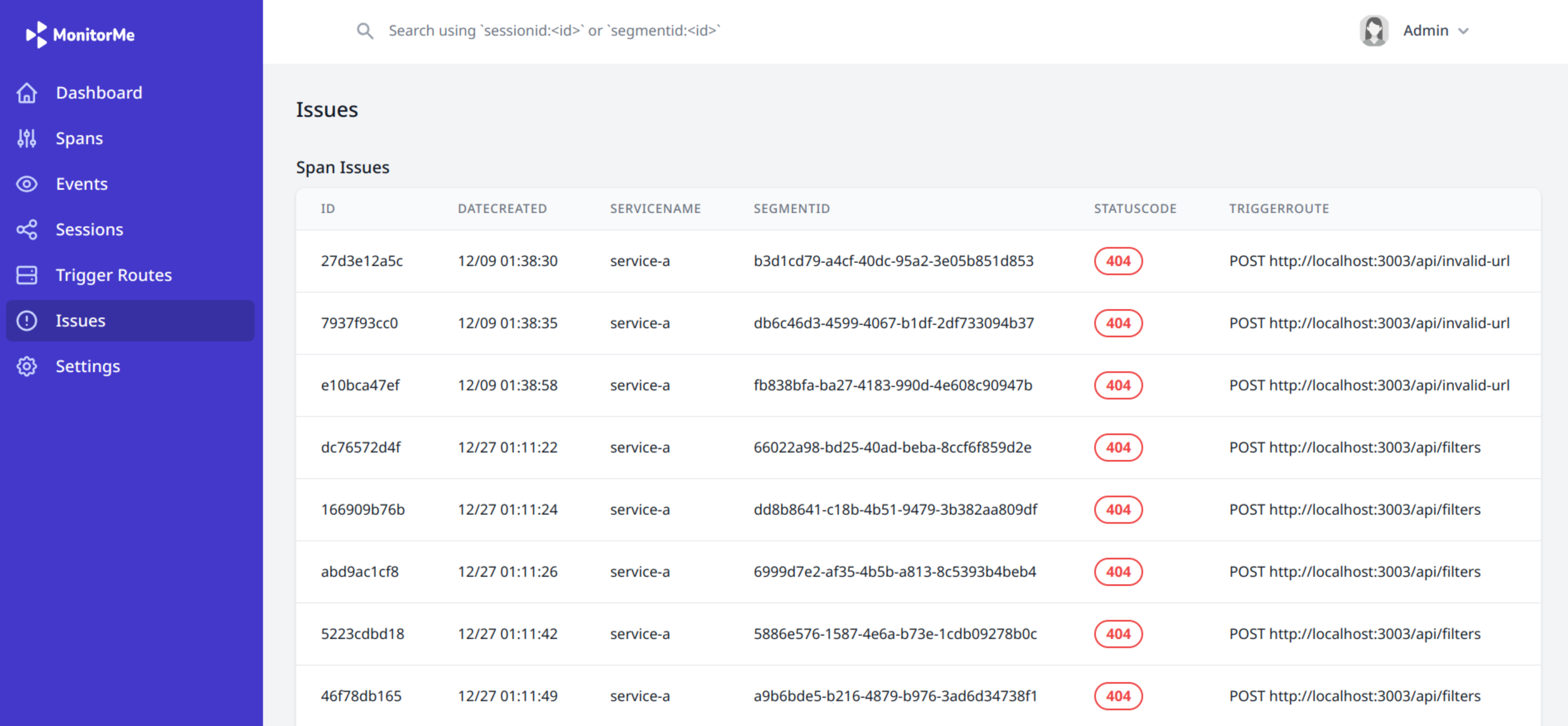Go to Trigger Routes page

[x=114, y=275]
